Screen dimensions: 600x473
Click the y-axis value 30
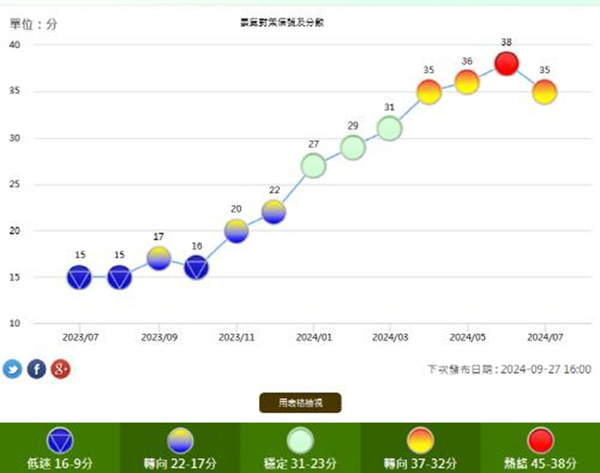click(x=15, y=138)
